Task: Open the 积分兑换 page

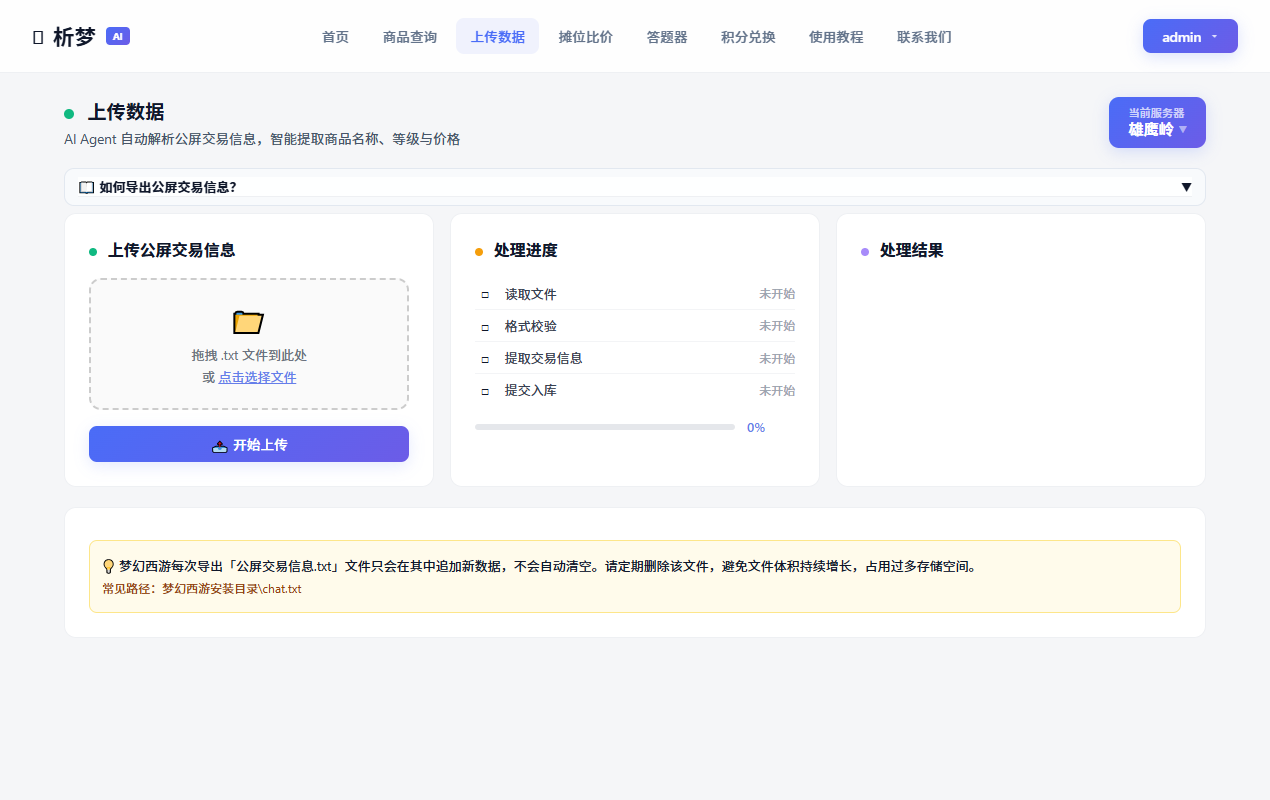Action: [x=748, y=37]
